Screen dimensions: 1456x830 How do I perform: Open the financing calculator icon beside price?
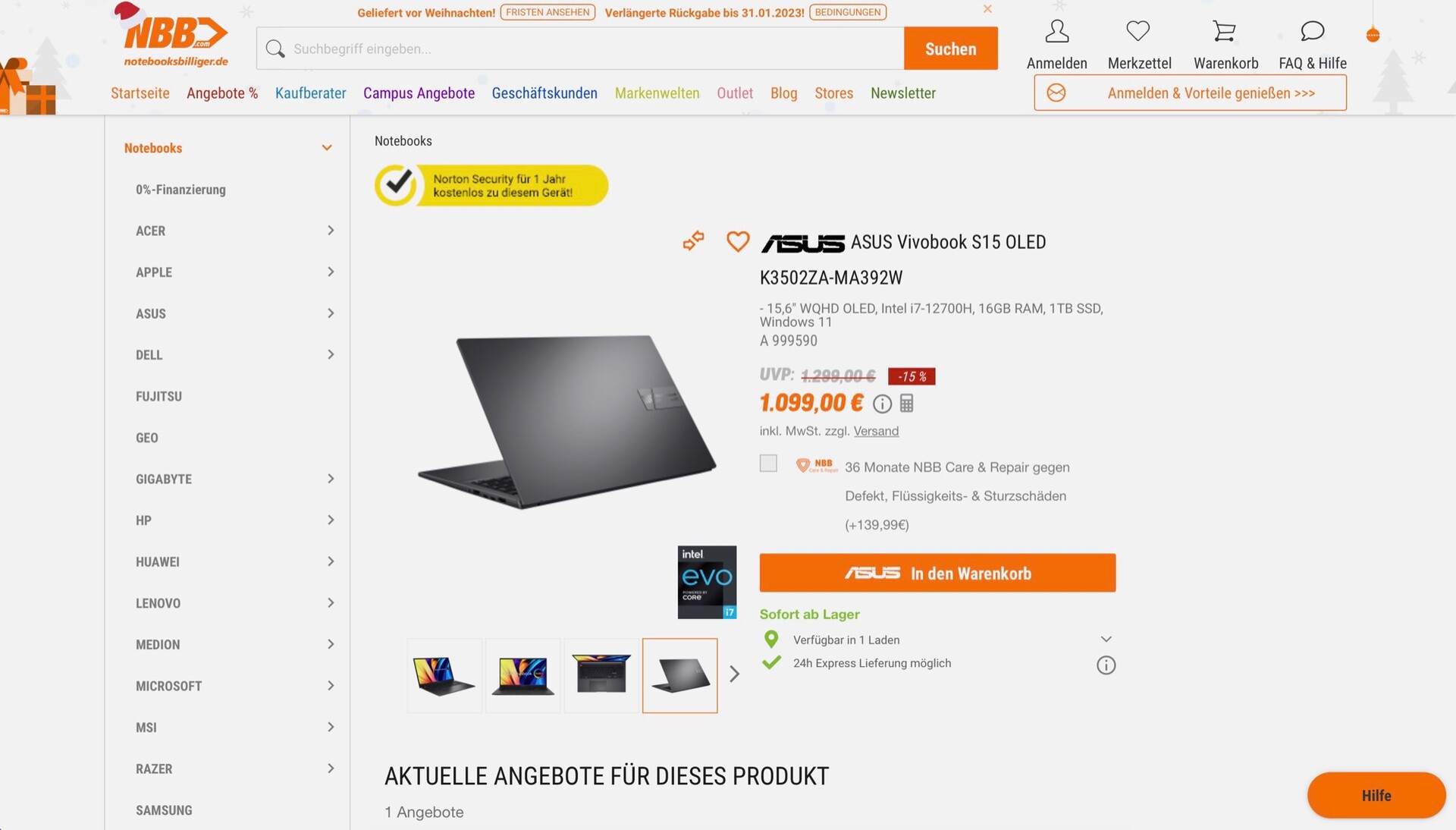906,404
